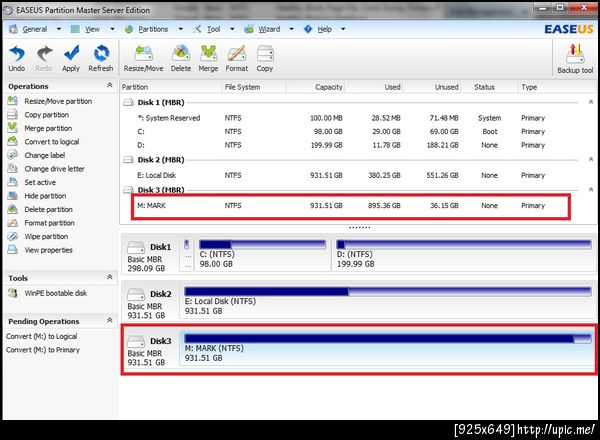Click the Disk 2 (MBR) header icon
This screenshot has width=600, height=440.
[x=128, y=160]
